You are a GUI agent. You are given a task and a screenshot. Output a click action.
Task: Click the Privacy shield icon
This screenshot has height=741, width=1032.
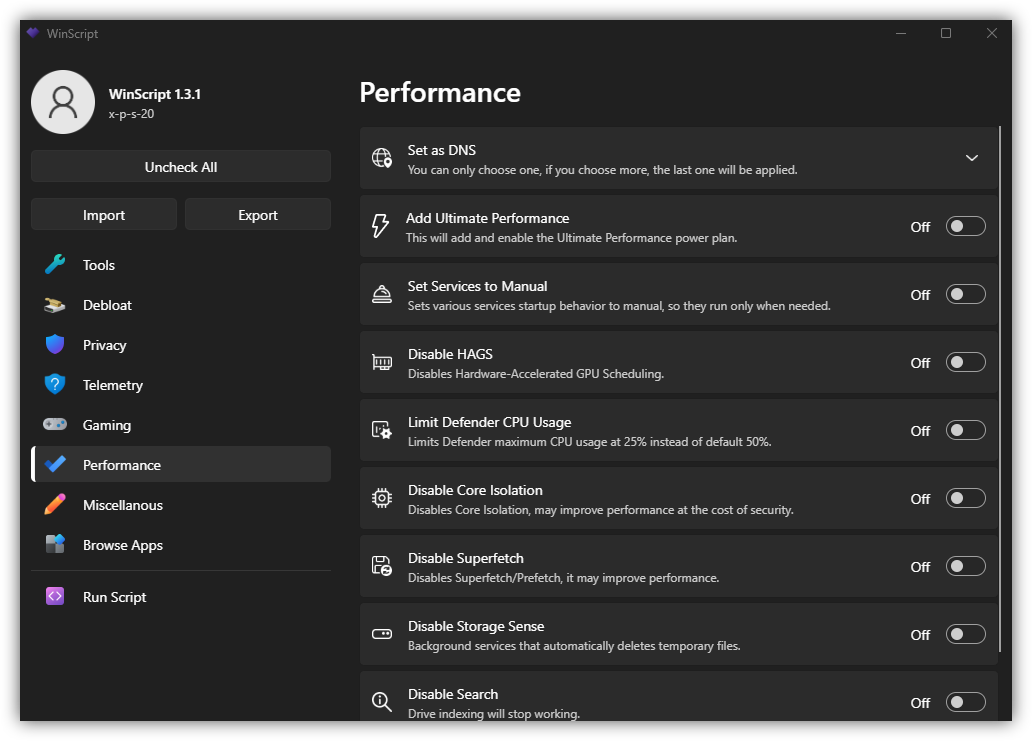[x=55, y=344]
